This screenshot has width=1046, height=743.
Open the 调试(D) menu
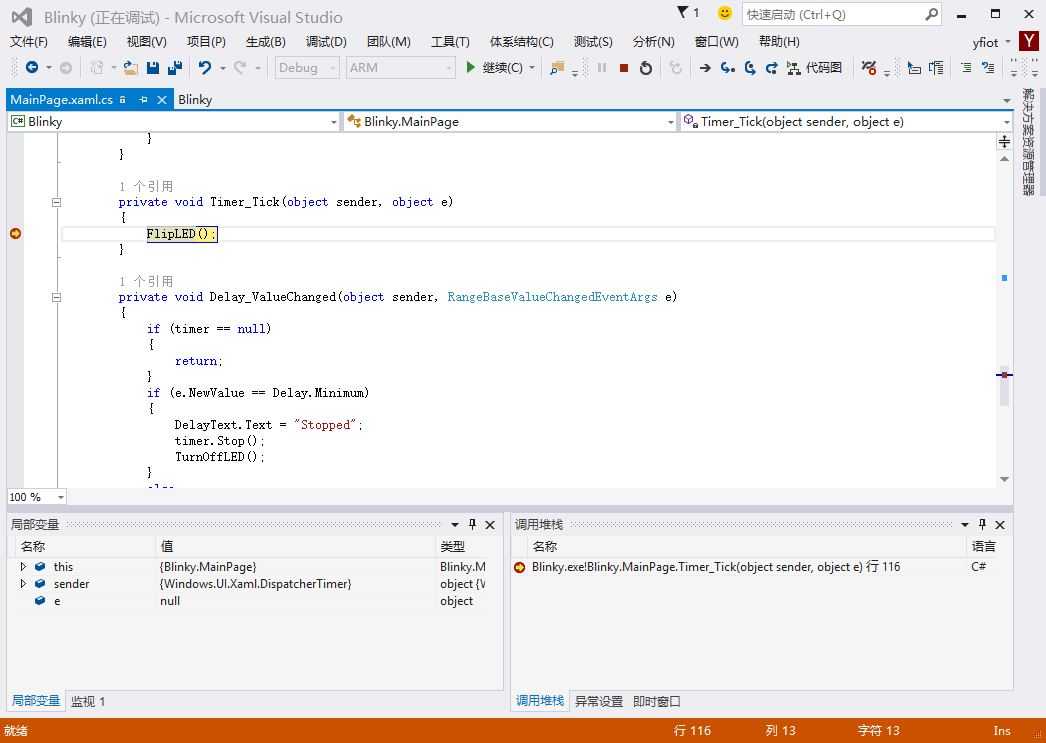pyautogui.click(x=326, y=41)
